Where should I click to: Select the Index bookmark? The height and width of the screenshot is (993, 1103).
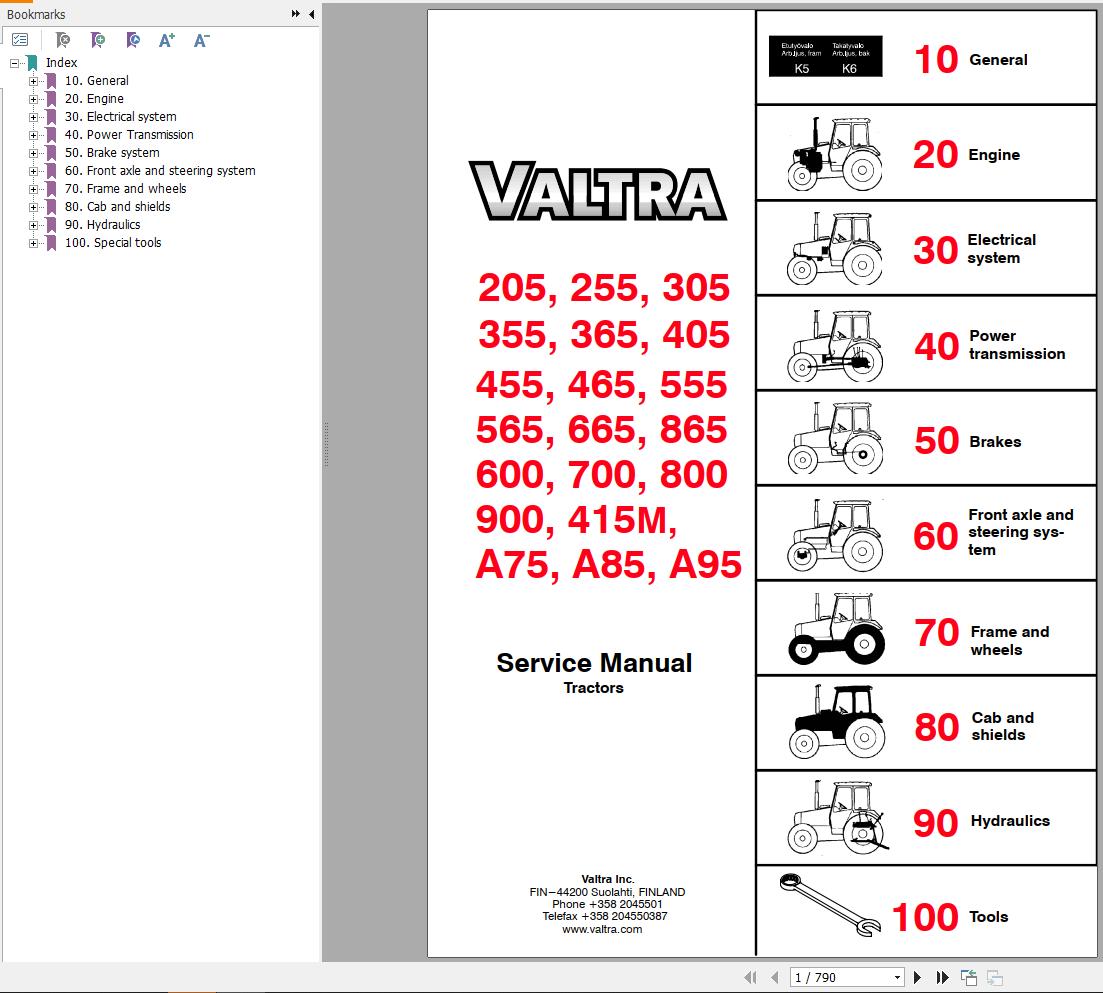pos(61,63)
